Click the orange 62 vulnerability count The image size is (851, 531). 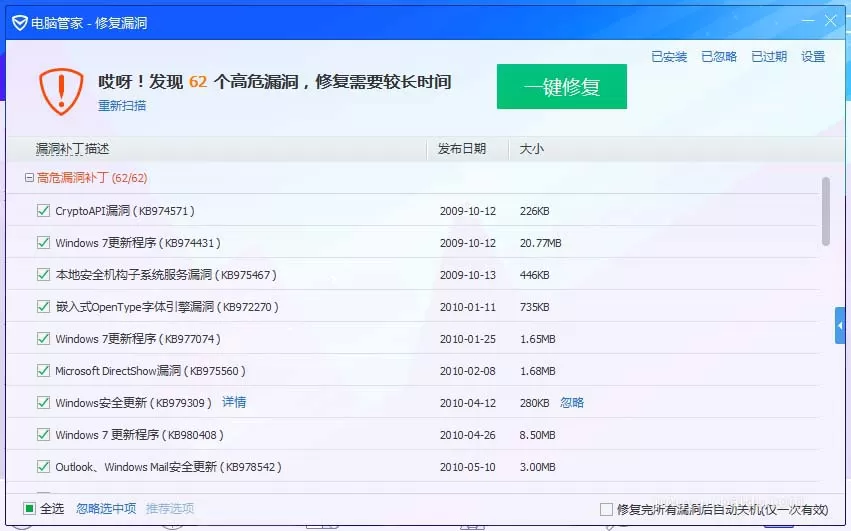(x=198, y=82)
